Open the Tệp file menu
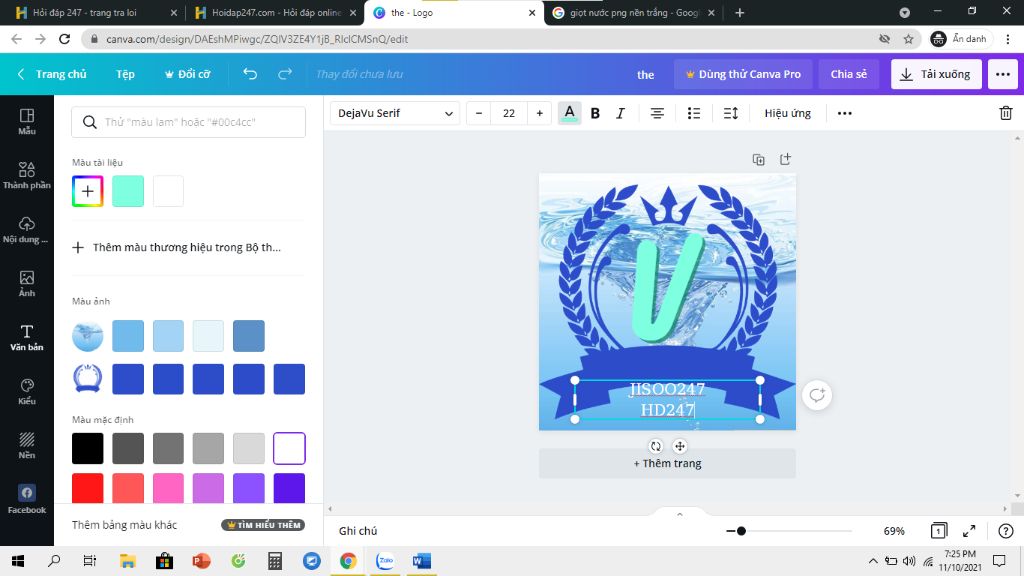This screenshot has width=1024, height=576. [125, 74]
